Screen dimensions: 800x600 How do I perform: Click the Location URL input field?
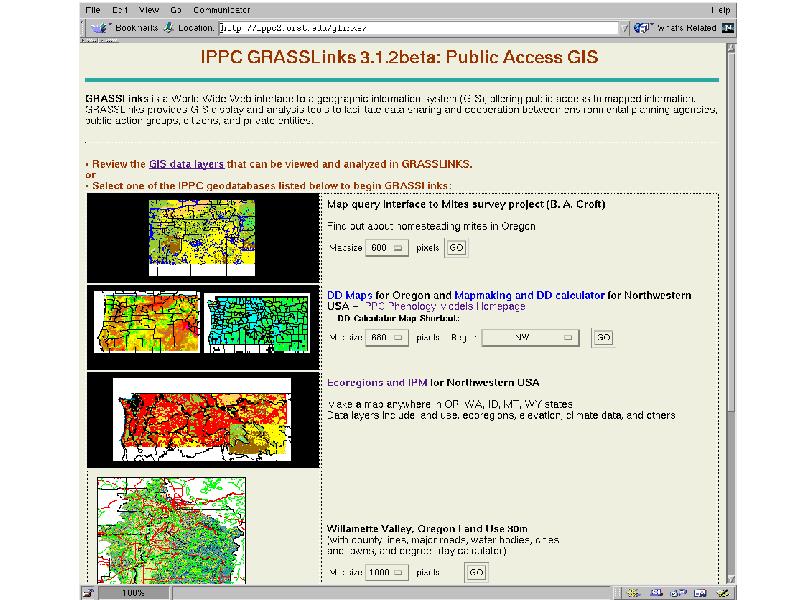tap(418, 28)
